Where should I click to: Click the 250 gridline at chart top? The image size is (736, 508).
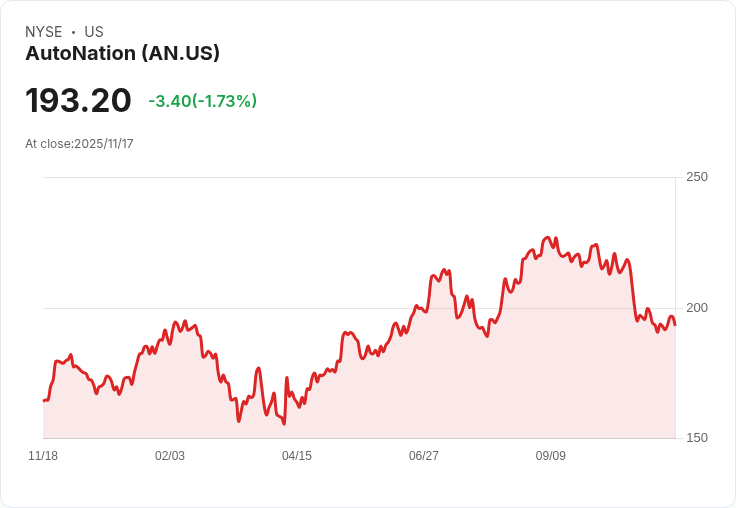(360, 178)
